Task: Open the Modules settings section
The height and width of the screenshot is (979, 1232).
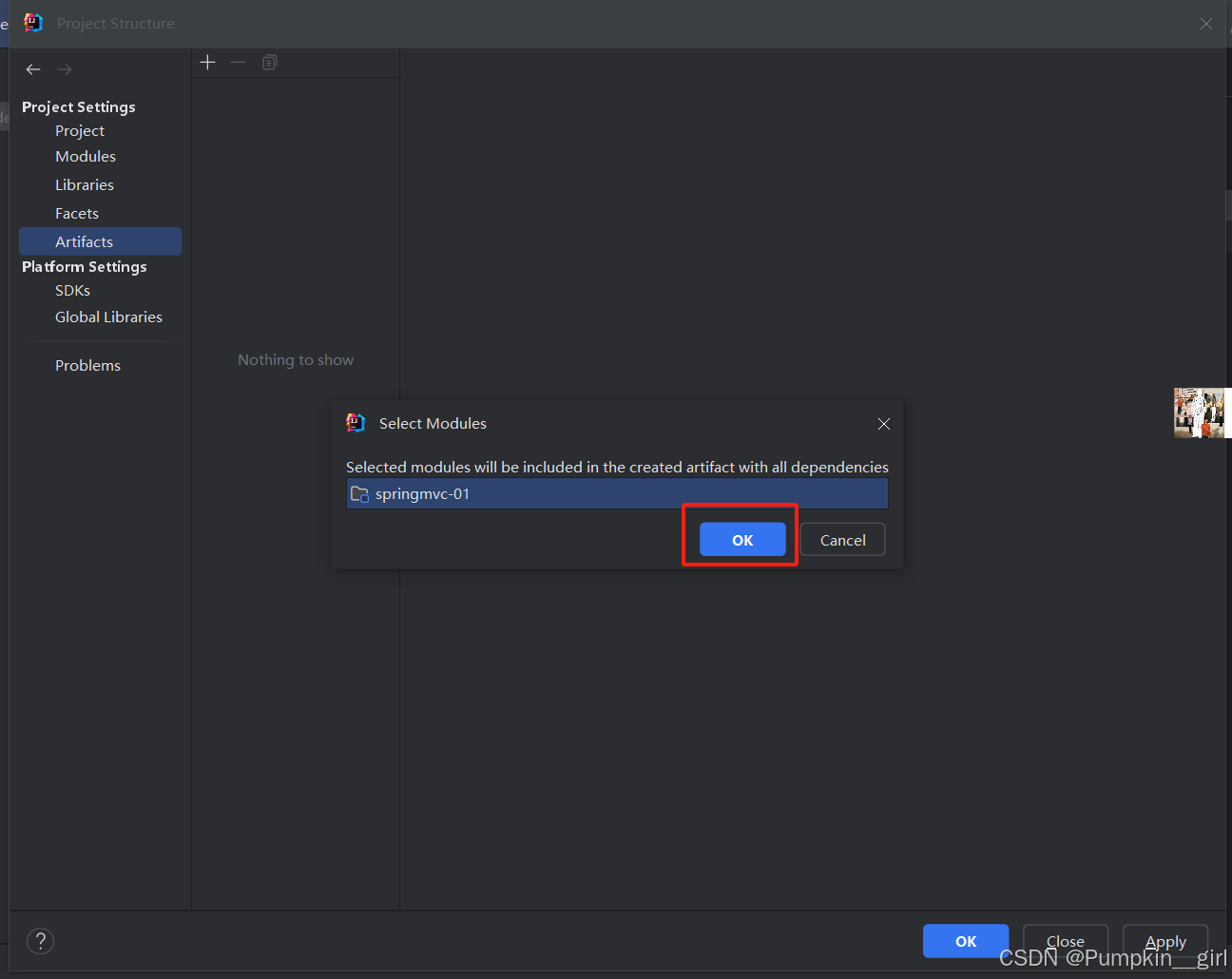Action: point(86,157)
